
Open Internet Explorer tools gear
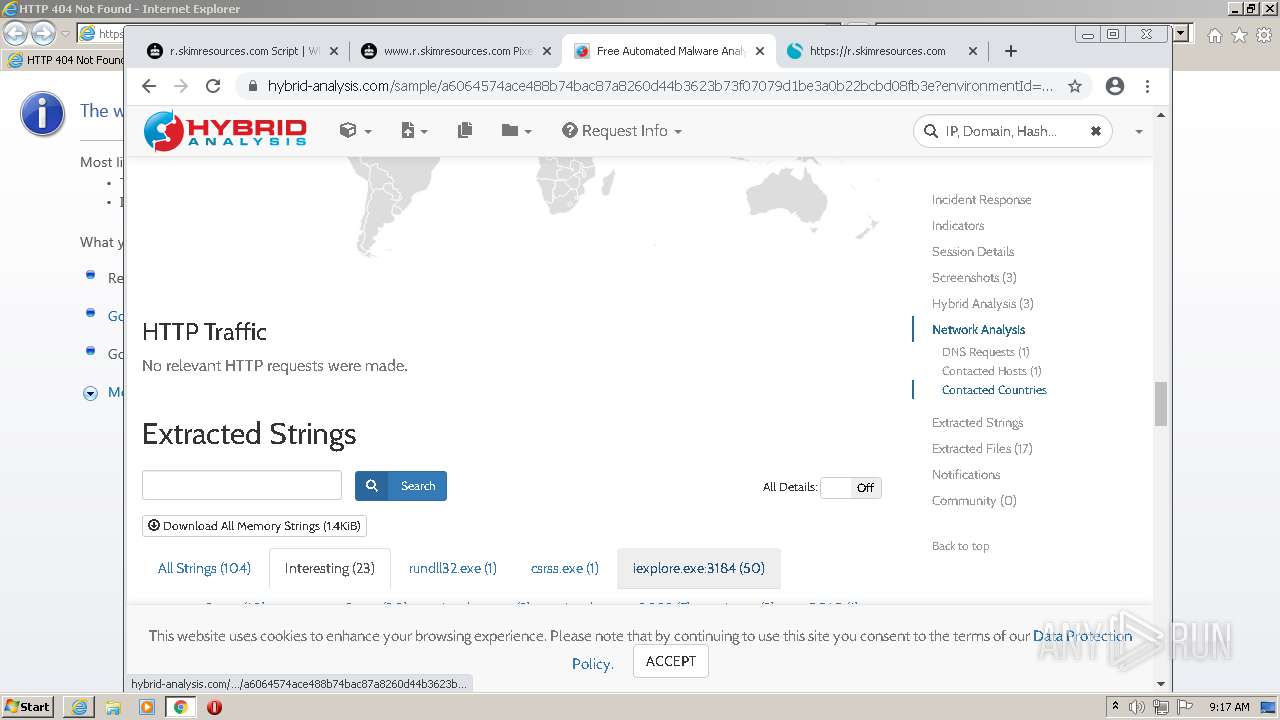(x=1264, y=35)
